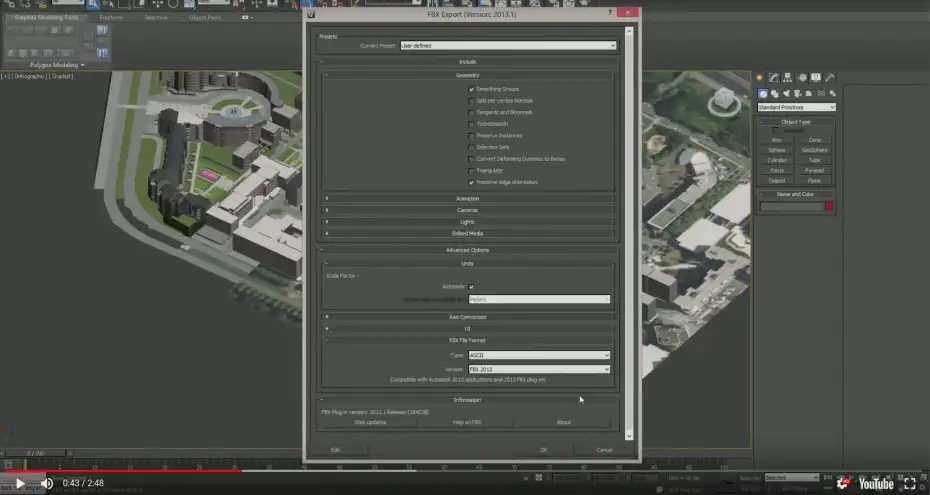Select the Space Warps category icon
930x495 pixels.
[821, 94]
